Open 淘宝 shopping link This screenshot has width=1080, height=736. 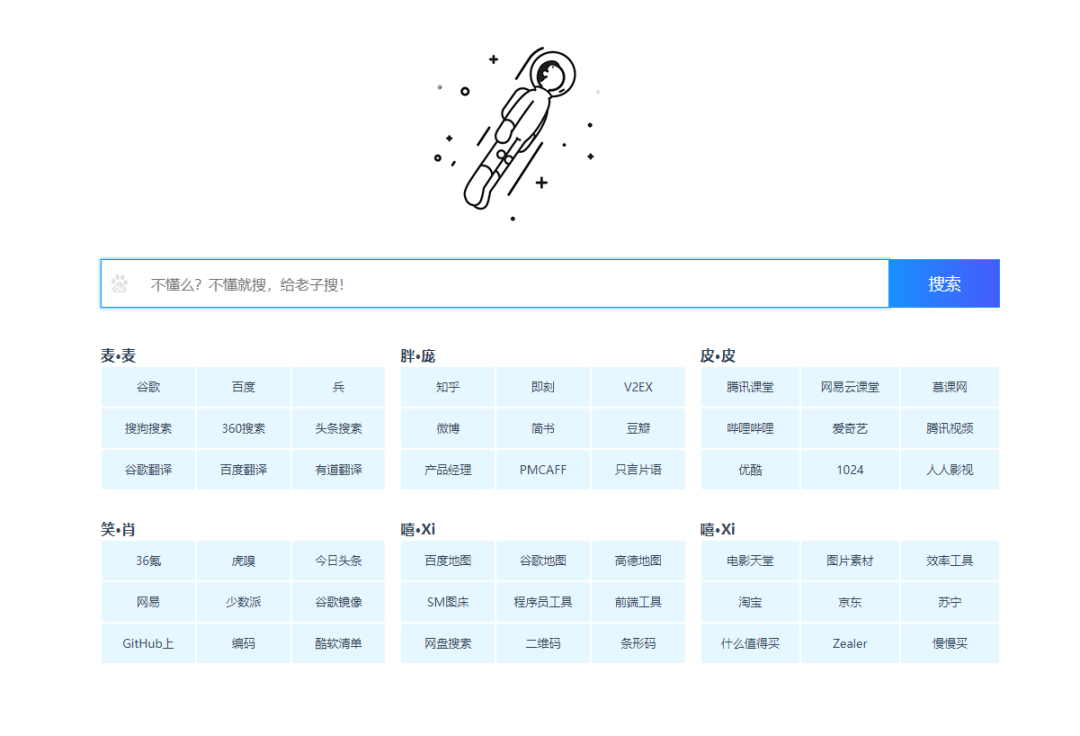pyautogui.click(x=750, y=602)
